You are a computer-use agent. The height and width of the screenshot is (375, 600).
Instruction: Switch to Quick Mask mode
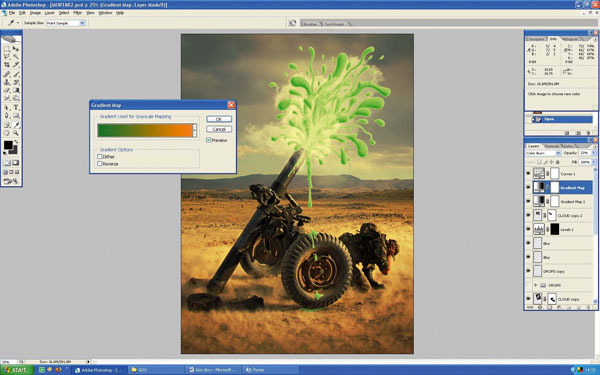(16, 163)
